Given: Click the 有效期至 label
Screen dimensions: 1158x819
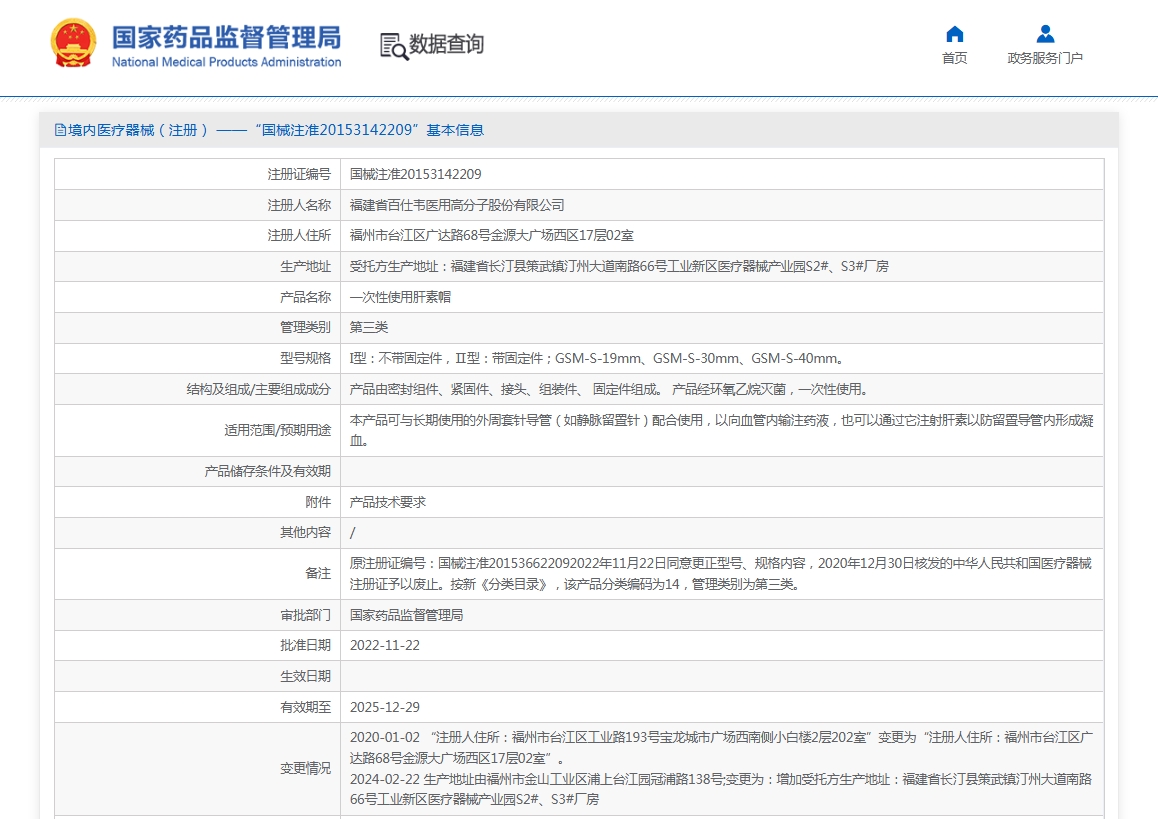Looking at the screenshot, I should click(306, 707).
